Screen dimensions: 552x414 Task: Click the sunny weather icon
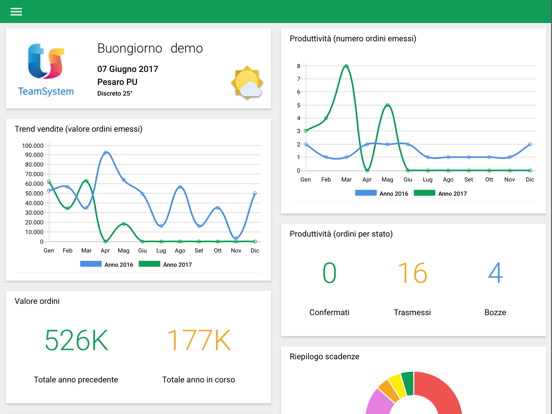tap(247, 83)
